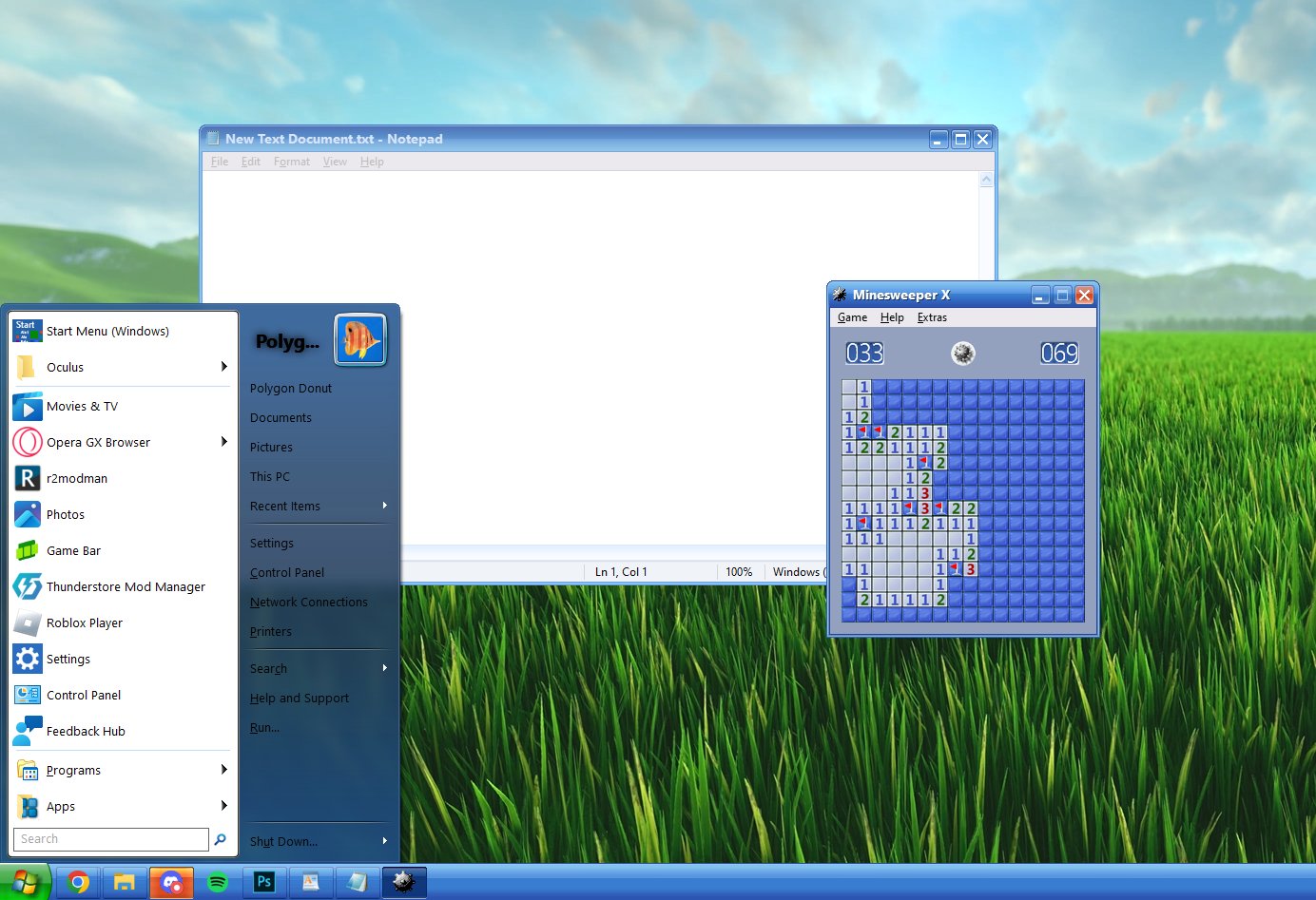Click the Windows Start orb
The height and width of the screenshot is (900, 1316).
click(x=25, y=883)
